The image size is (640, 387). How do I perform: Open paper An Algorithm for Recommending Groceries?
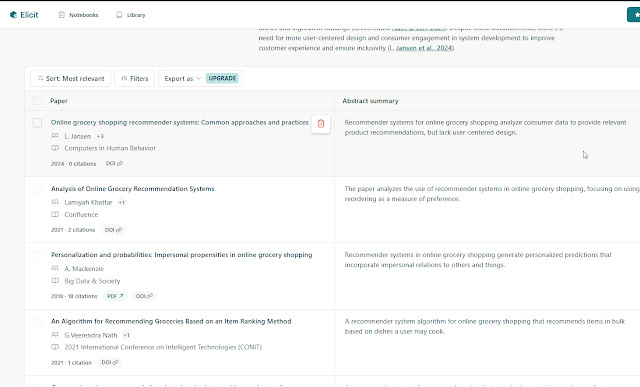pos(171,321)
